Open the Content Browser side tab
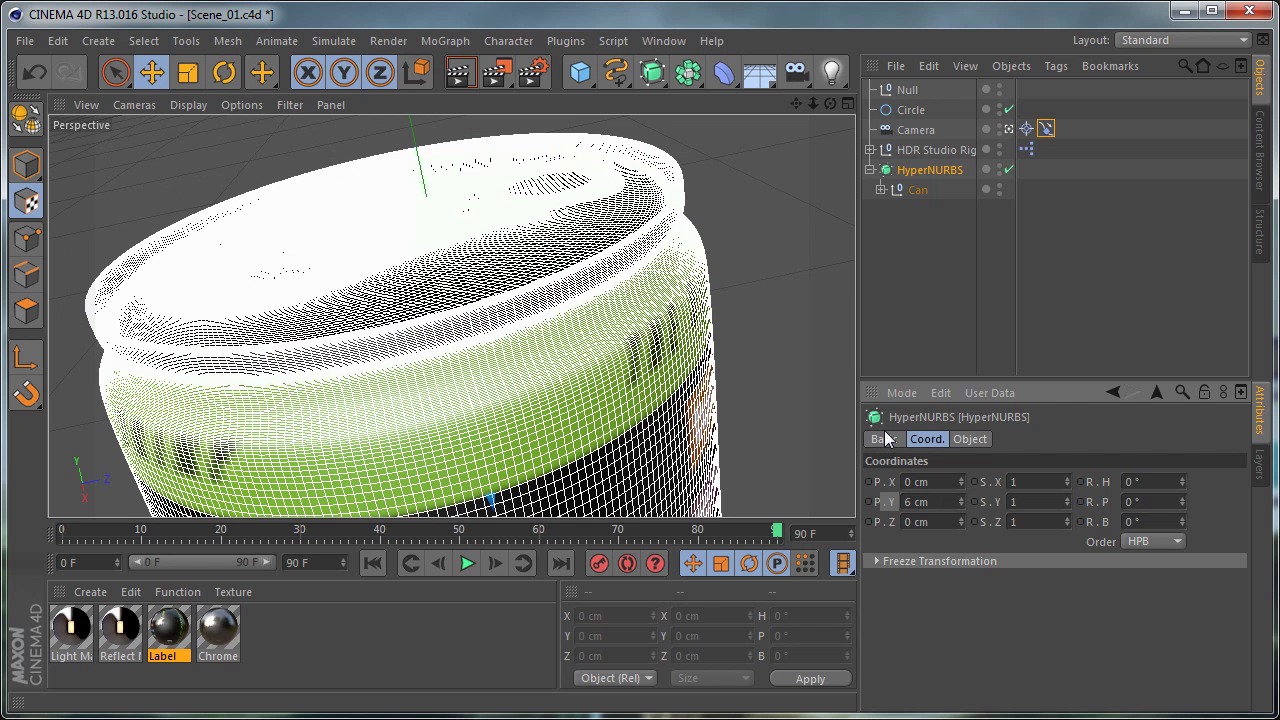Screen dimensions: 1280x720 point(1260,150)
